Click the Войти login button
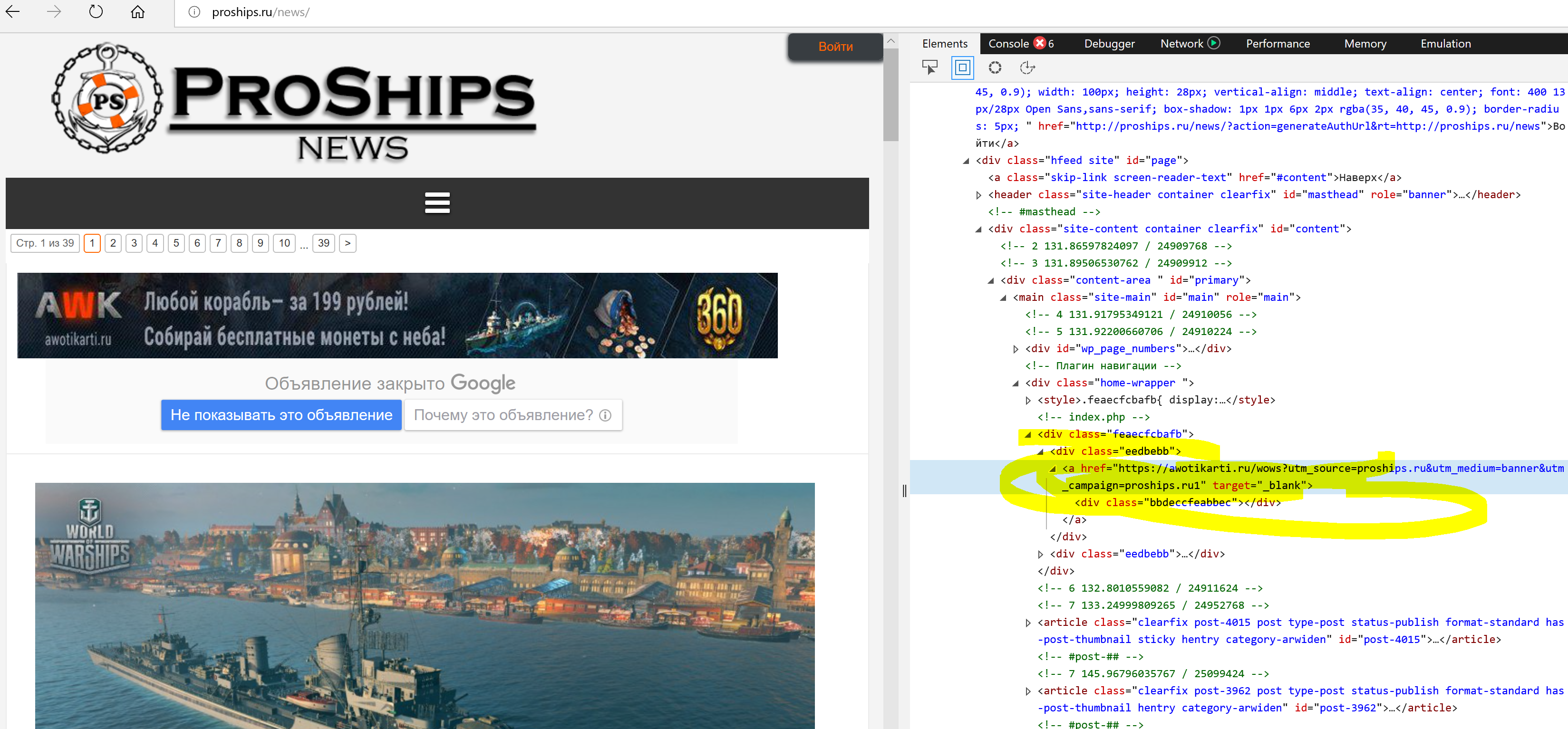The height and width of the screenshot is (729, 1568). pyautogui.click(x=835, y=46)
